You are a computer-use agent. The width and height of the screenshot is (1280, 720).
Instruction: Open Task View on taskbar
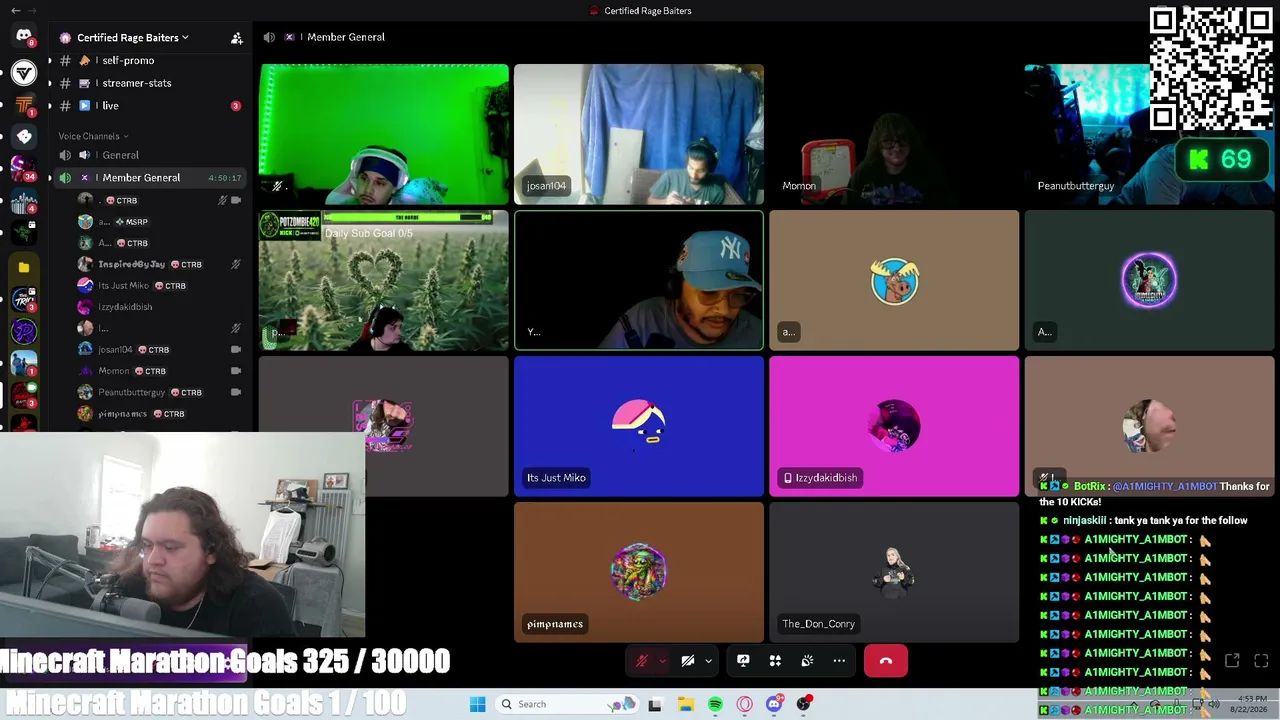click(655, 704)
